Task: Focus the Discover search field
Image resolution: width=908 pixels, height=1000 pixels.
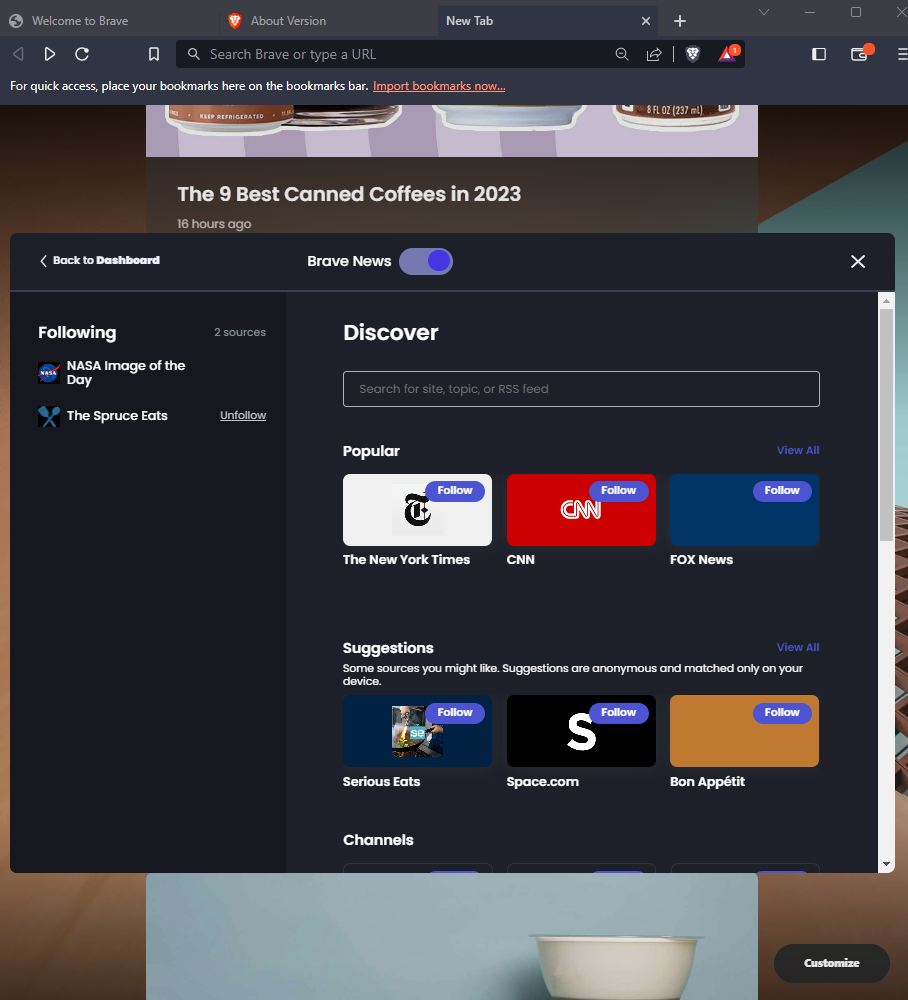Action: (x=581, y=389)
